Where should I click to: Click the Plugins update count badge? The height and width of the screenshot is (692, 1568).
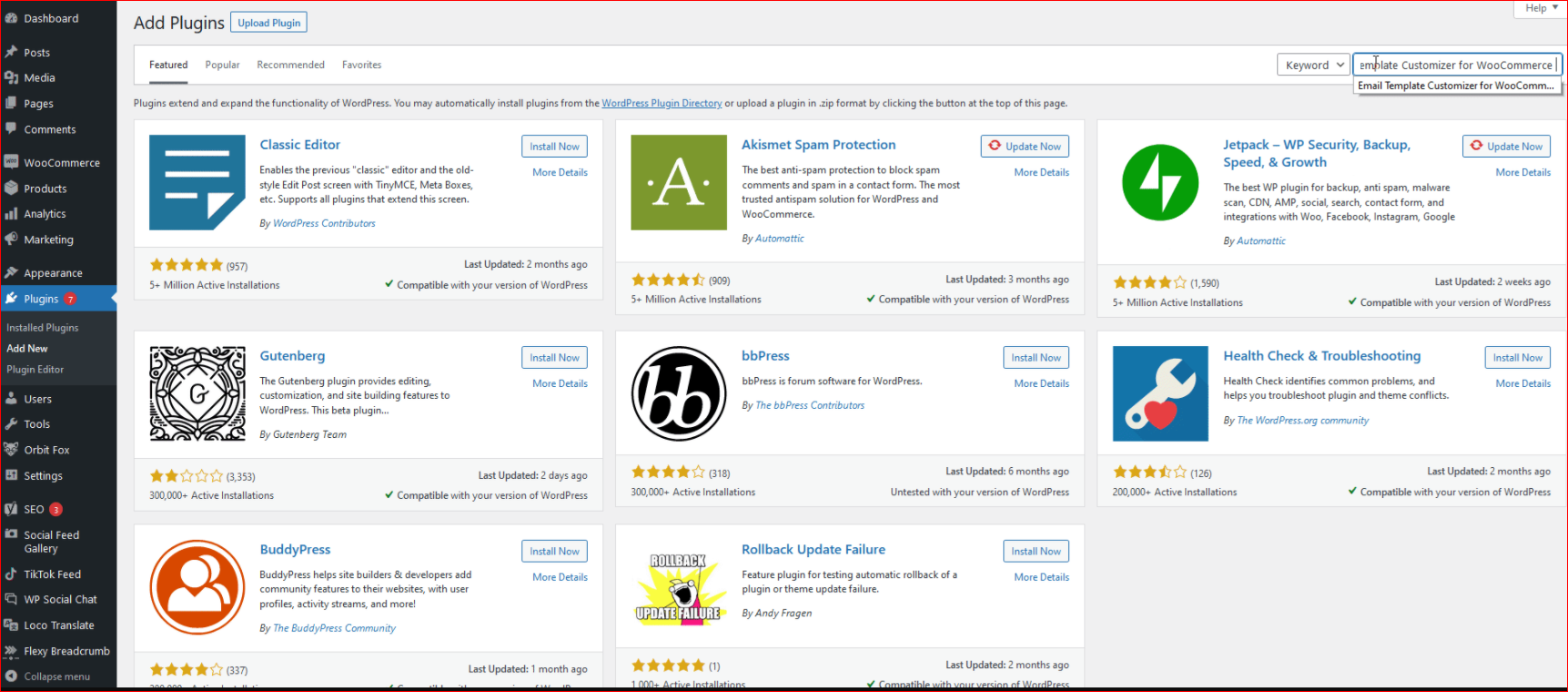pyautogui.click(x=70, y=299)
